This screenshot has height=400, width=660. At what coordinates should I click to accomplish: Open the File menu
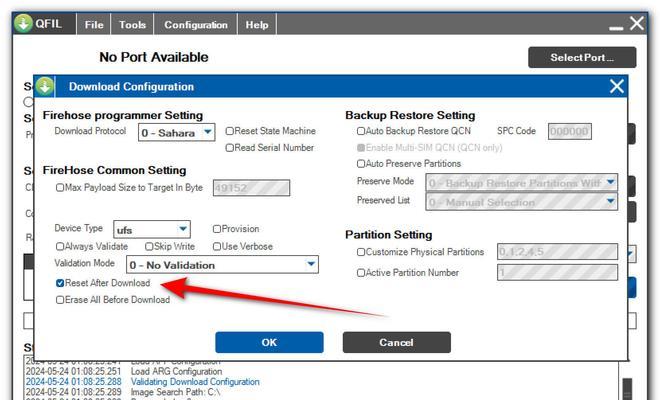[94, 24]
